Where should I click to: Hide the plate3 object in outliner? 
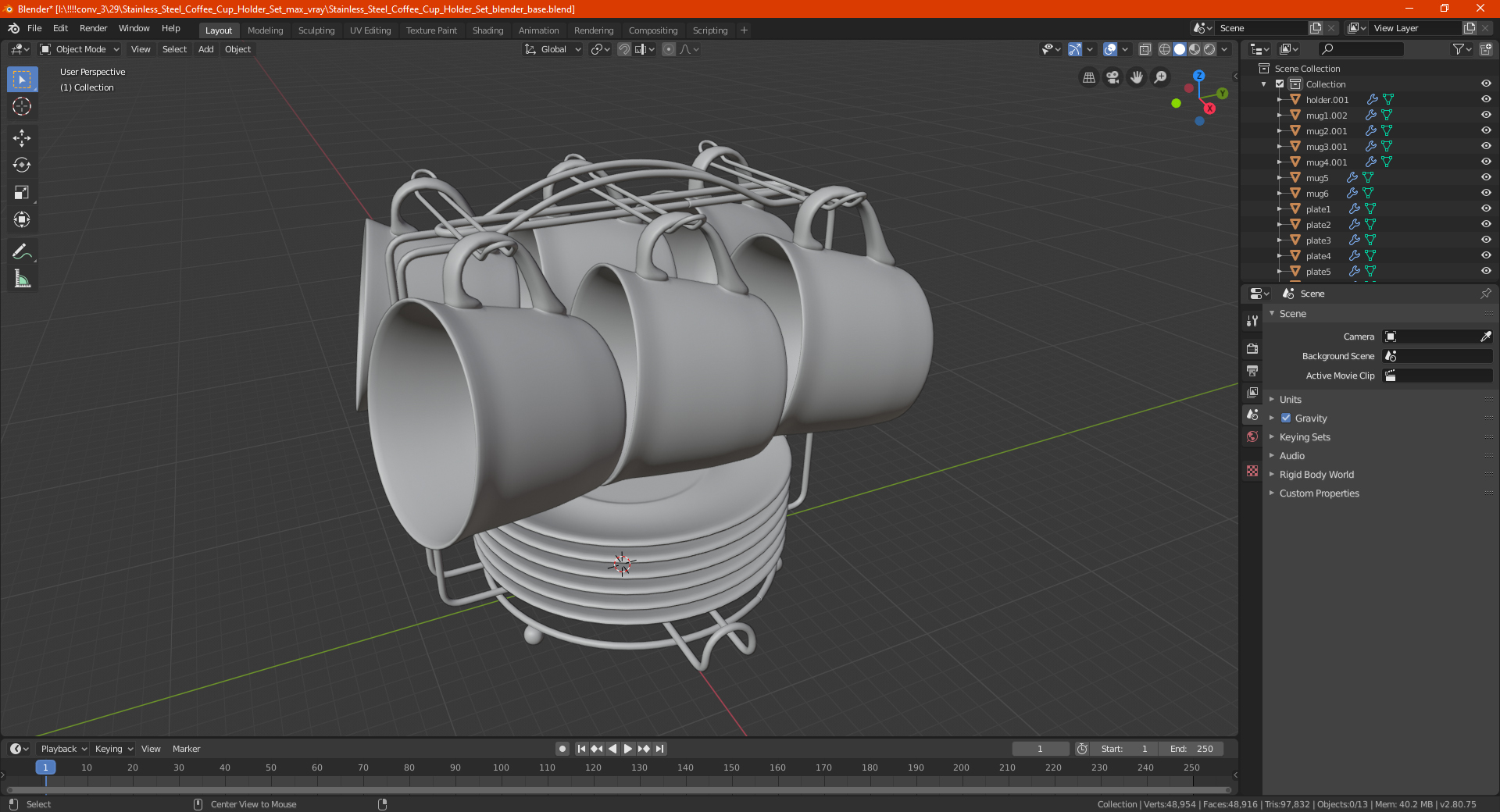(1486, 240)
